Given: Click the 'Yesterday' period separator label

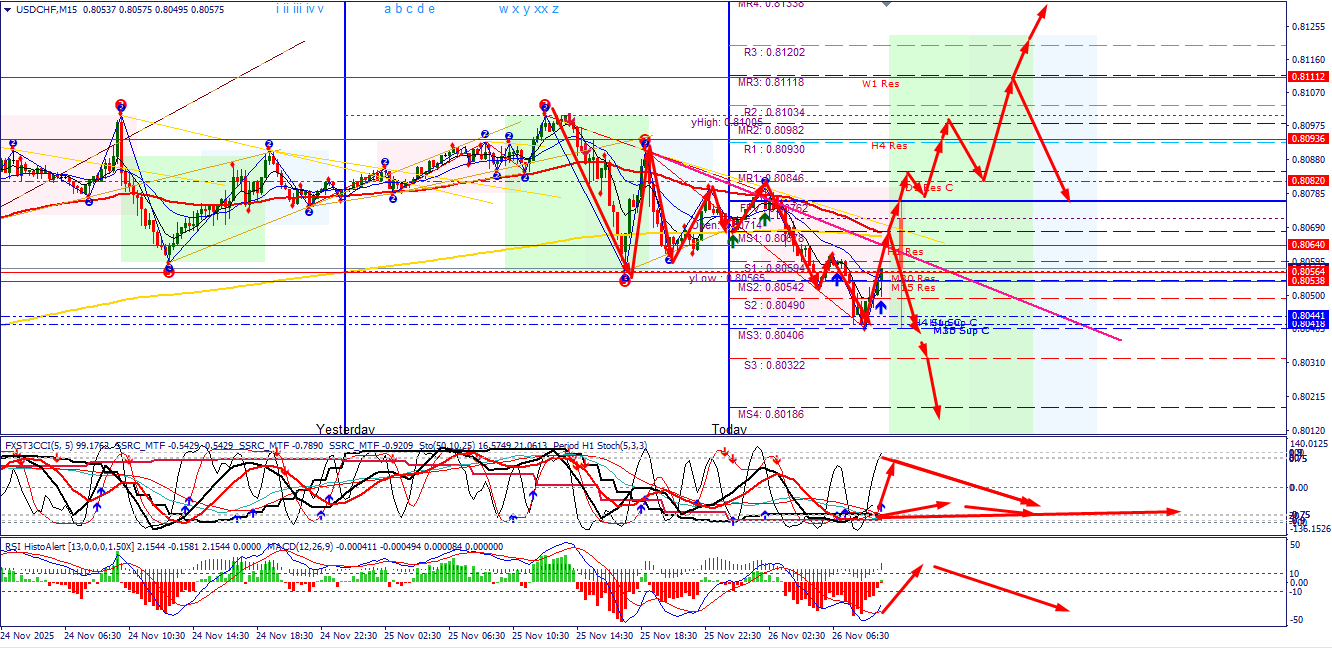Looking at the screenshot, I should point(346,428).
